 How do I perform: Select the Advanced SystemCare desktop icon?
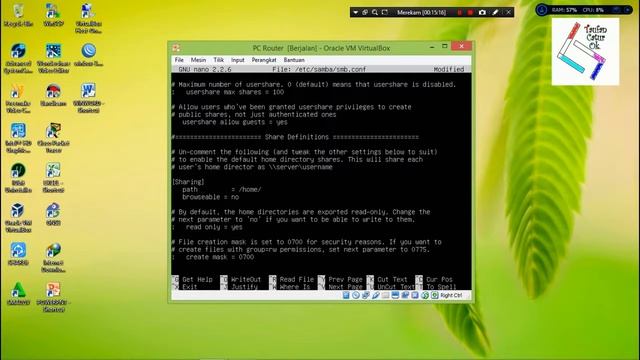tap(18, 58)
